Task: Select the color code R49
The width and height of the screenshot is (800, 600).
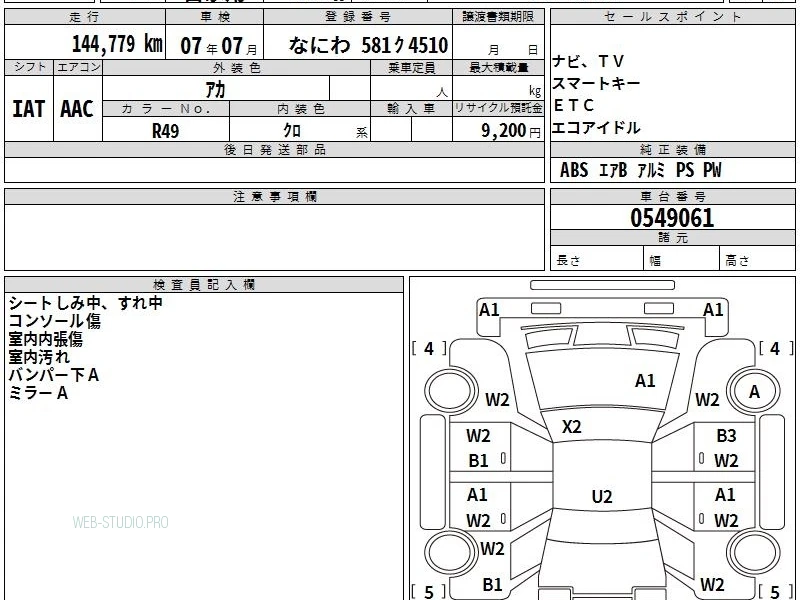Action: (x=166, y=131)
